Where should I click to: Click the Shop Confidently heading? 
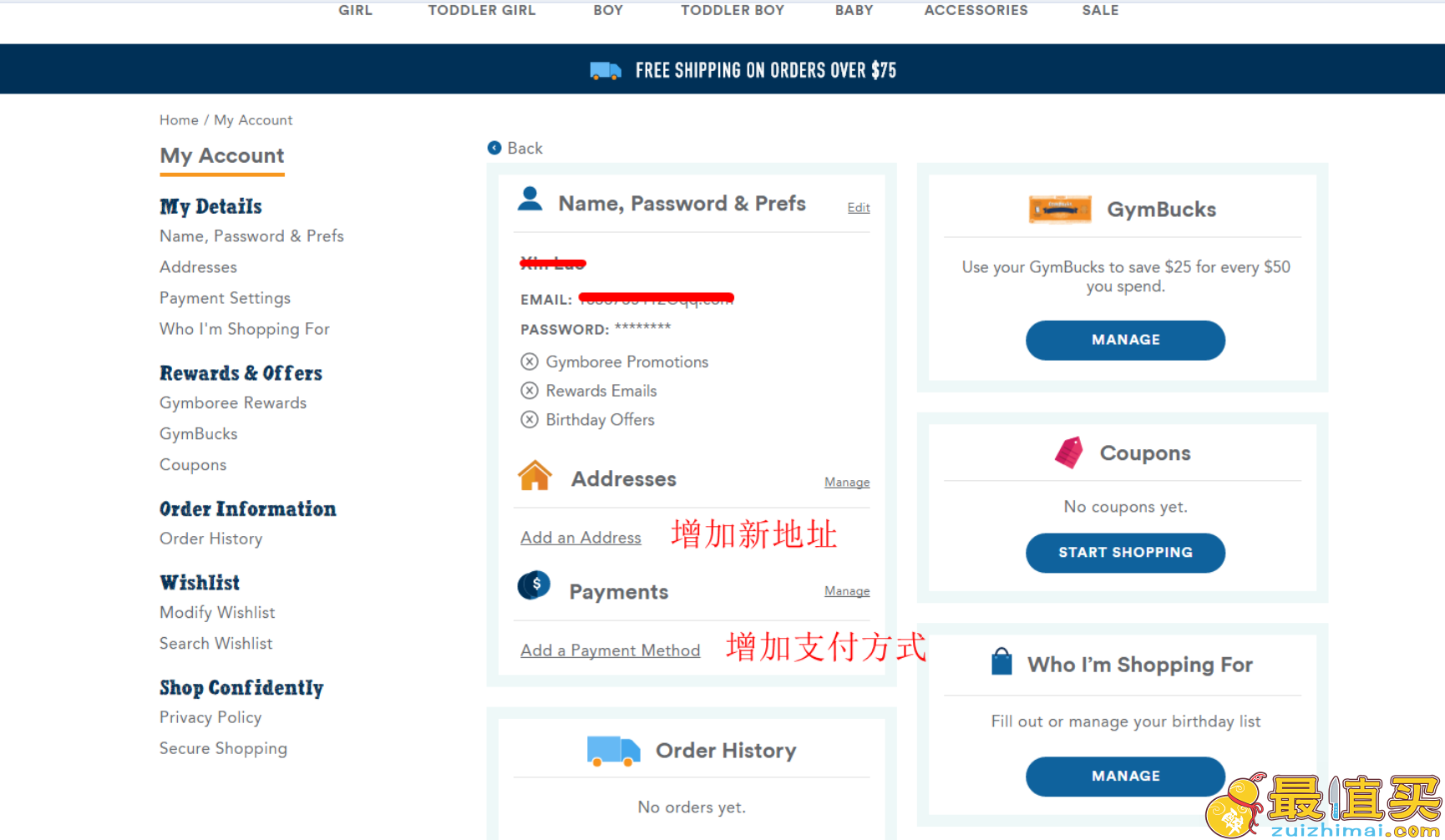[241, 687]
